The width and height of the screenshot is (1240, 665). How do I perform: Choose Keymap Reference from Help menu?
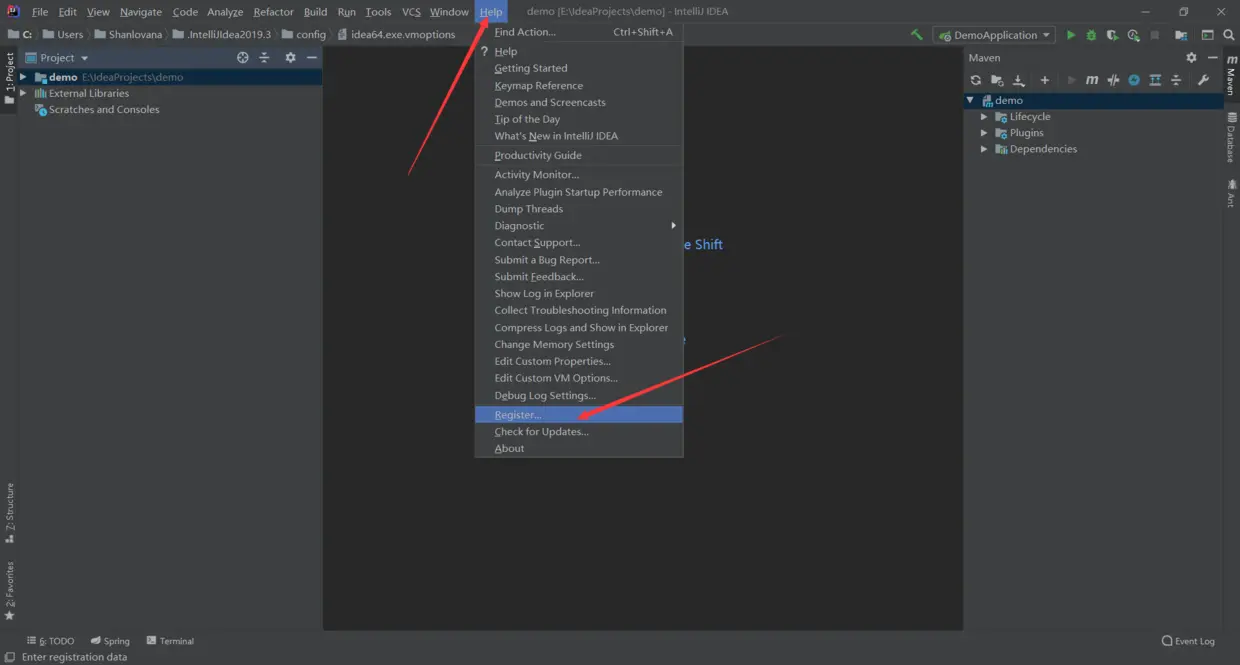(x=578, y=86)
